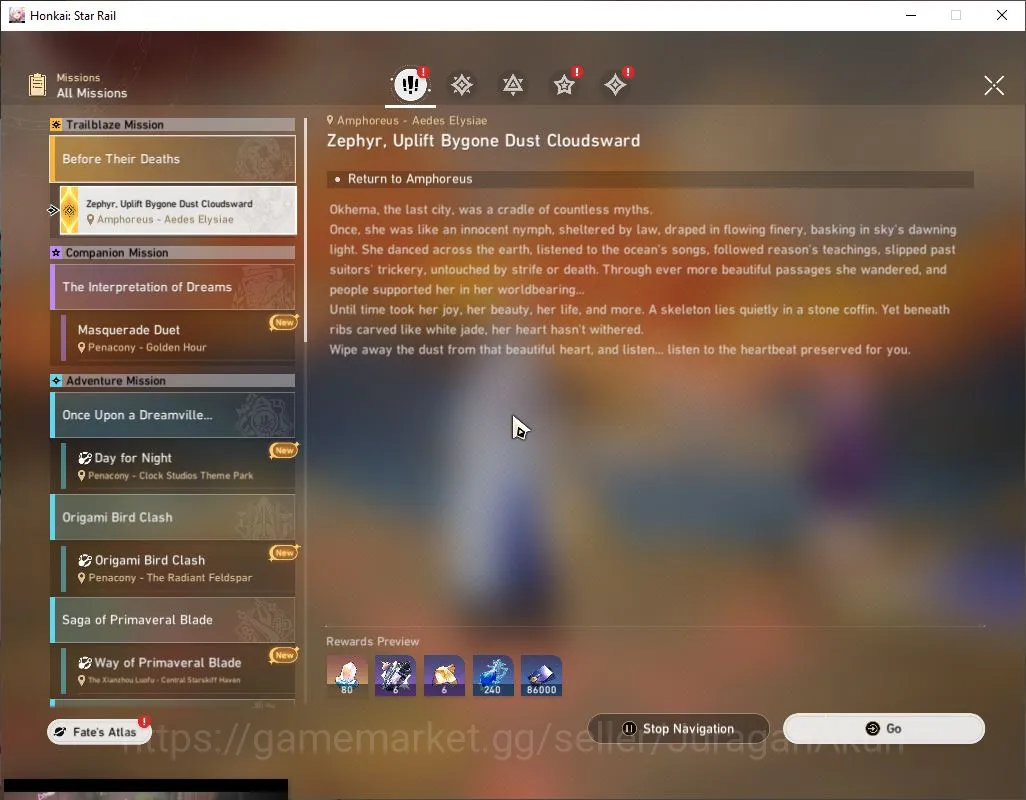Click the mission list scrollbar
The image size is (1026, 800).
(x=306, y=230)
